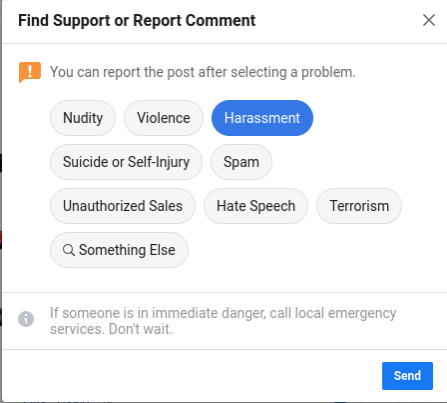Choose Violence as the problem
The height and width of the screenshot is (403, 447).
pos(164,118)
